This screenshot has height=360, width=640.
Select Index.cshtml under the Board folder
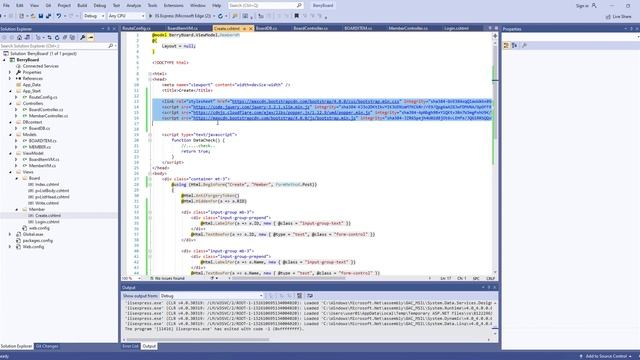[47, 184]
